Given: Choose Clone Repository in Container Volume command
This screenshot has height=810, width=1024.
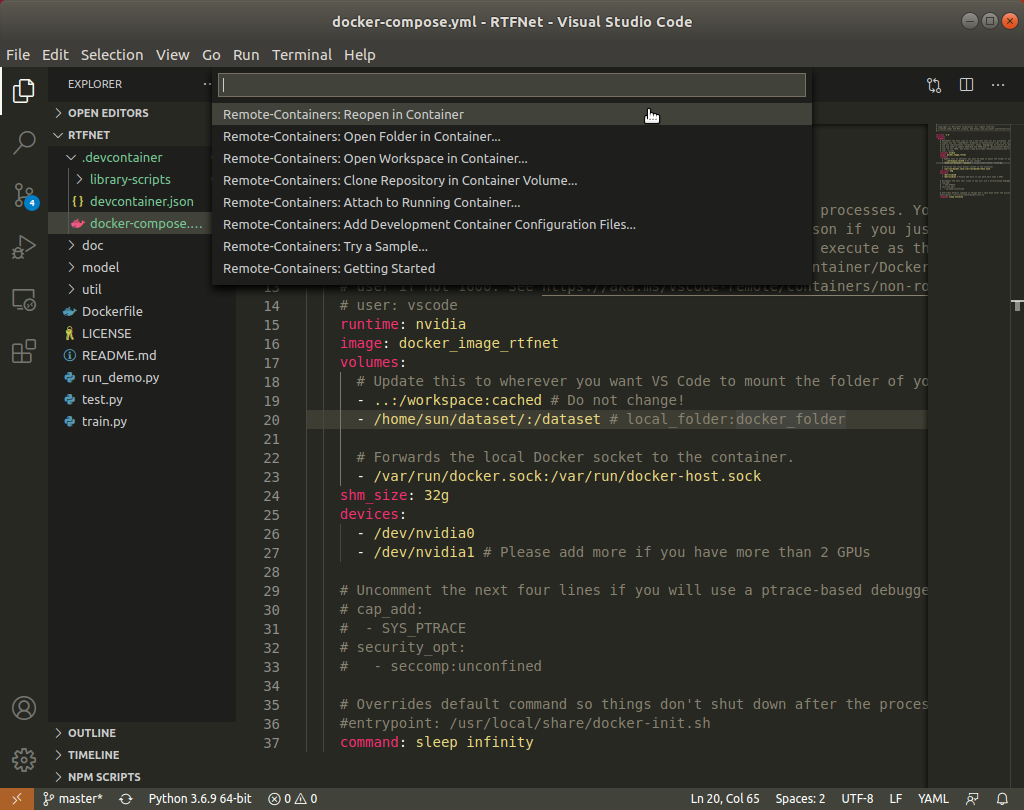Looking at the screenshot, I should pos(512,181).
